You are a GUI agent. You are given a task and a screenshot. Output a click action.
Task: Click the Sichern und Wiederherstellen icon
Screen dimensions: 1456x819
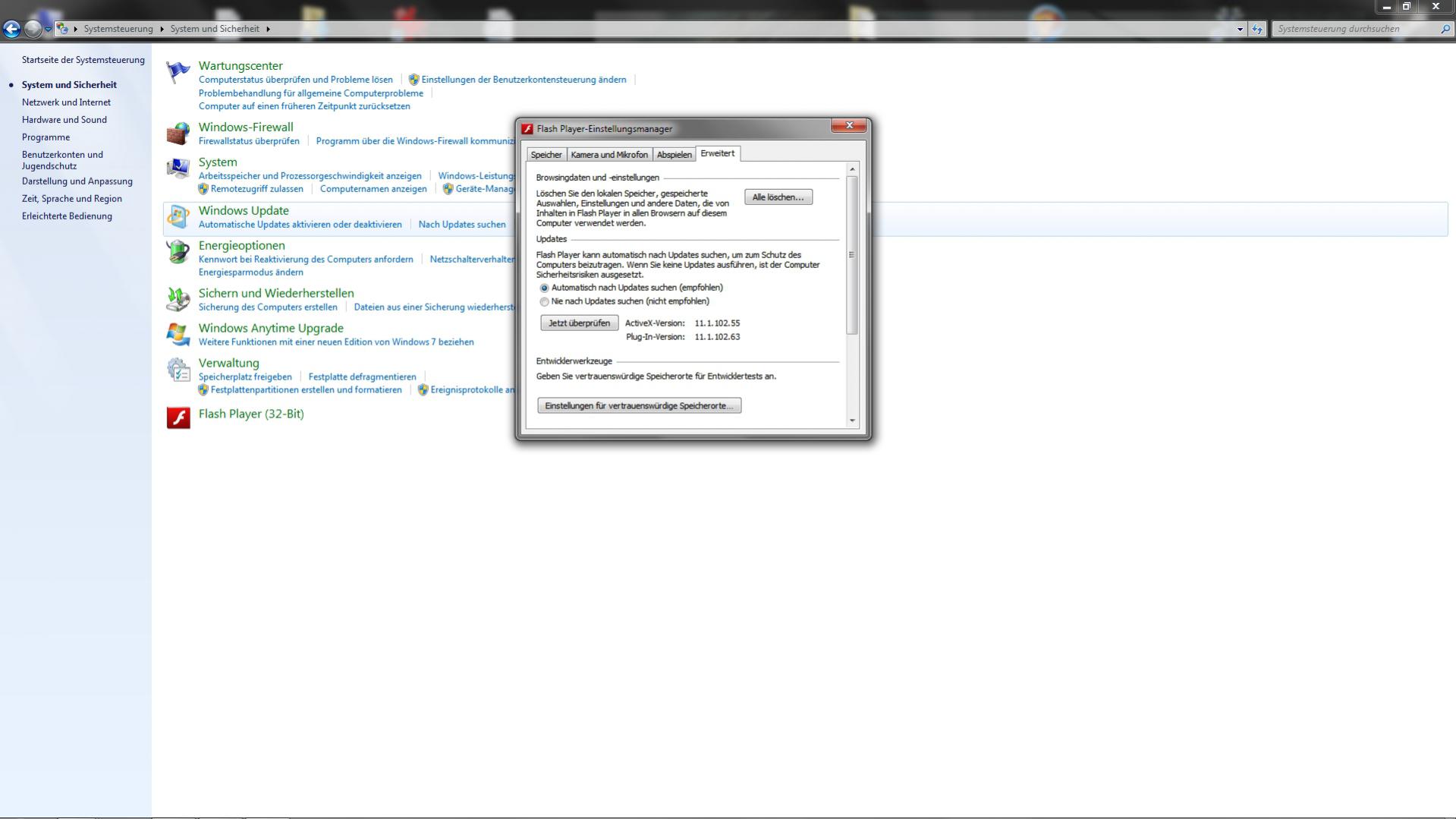(x=178, y=300)
